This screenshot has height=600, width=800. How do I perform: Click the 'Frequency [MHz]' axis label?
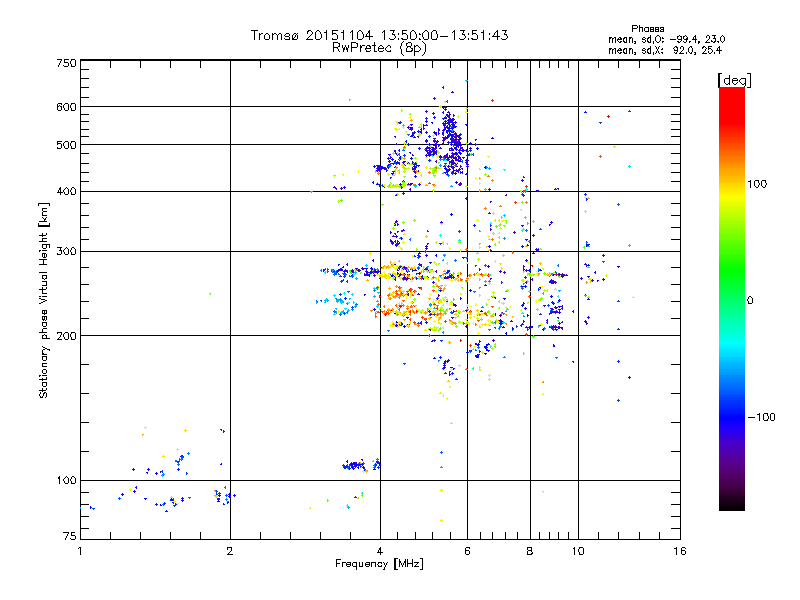[379, 564]
